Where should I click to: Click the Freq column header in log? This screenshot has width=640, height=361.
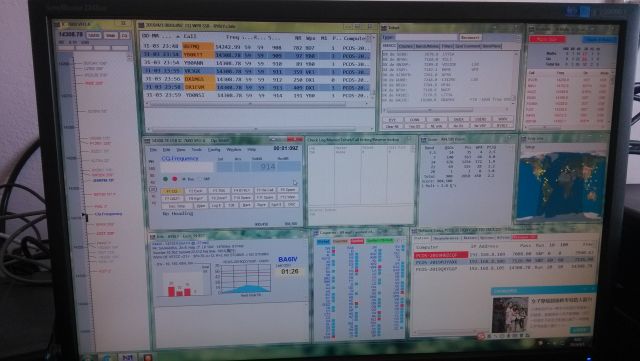232,37
